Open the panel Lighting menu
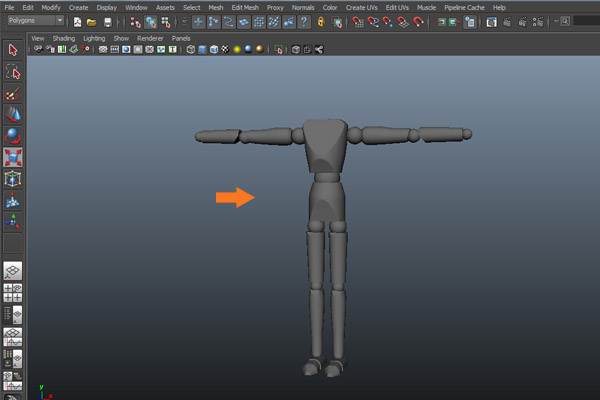This screenshot has height=400, width=600. [x=93, y=38]
